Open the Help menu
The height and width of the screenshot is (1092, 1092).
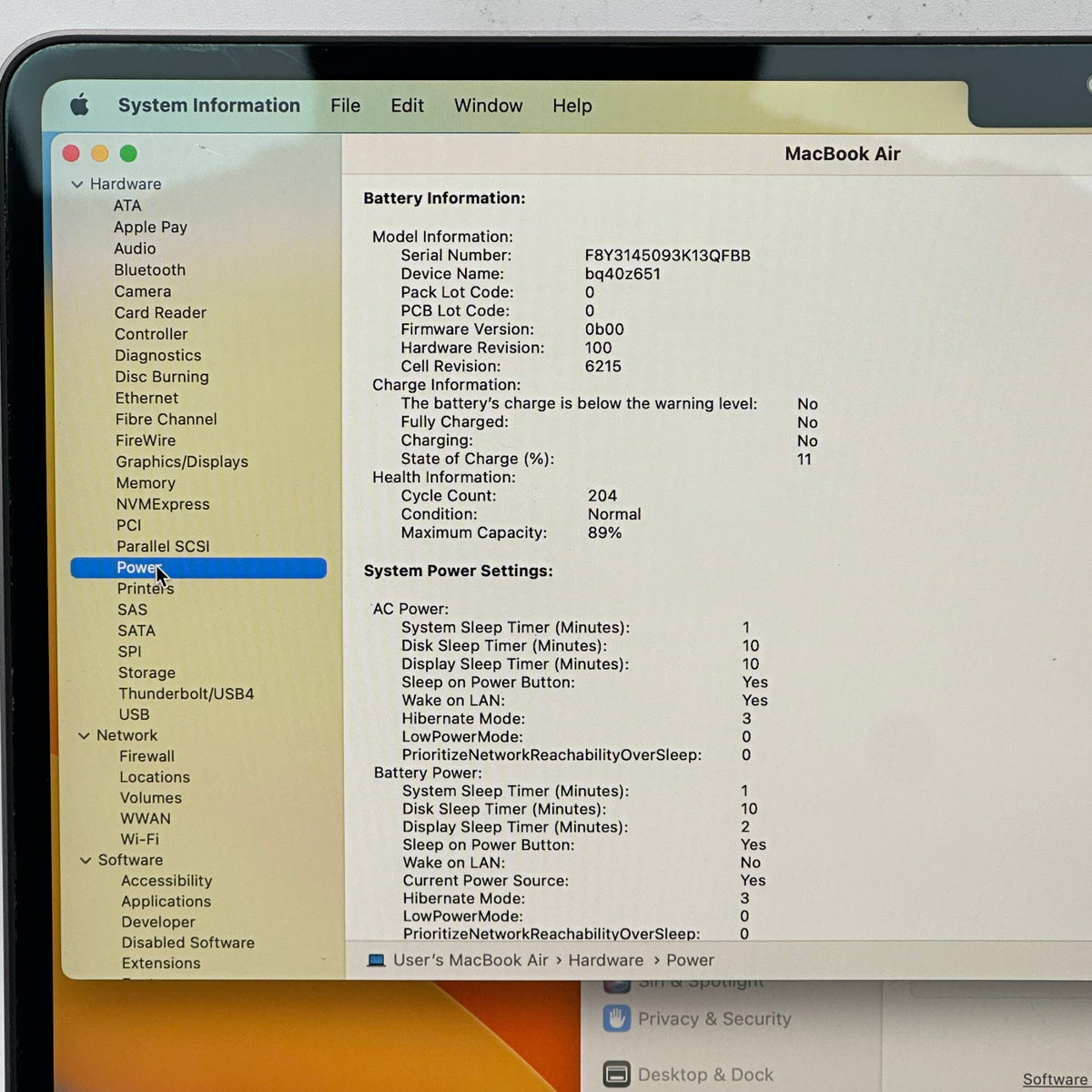coord(572,106)
